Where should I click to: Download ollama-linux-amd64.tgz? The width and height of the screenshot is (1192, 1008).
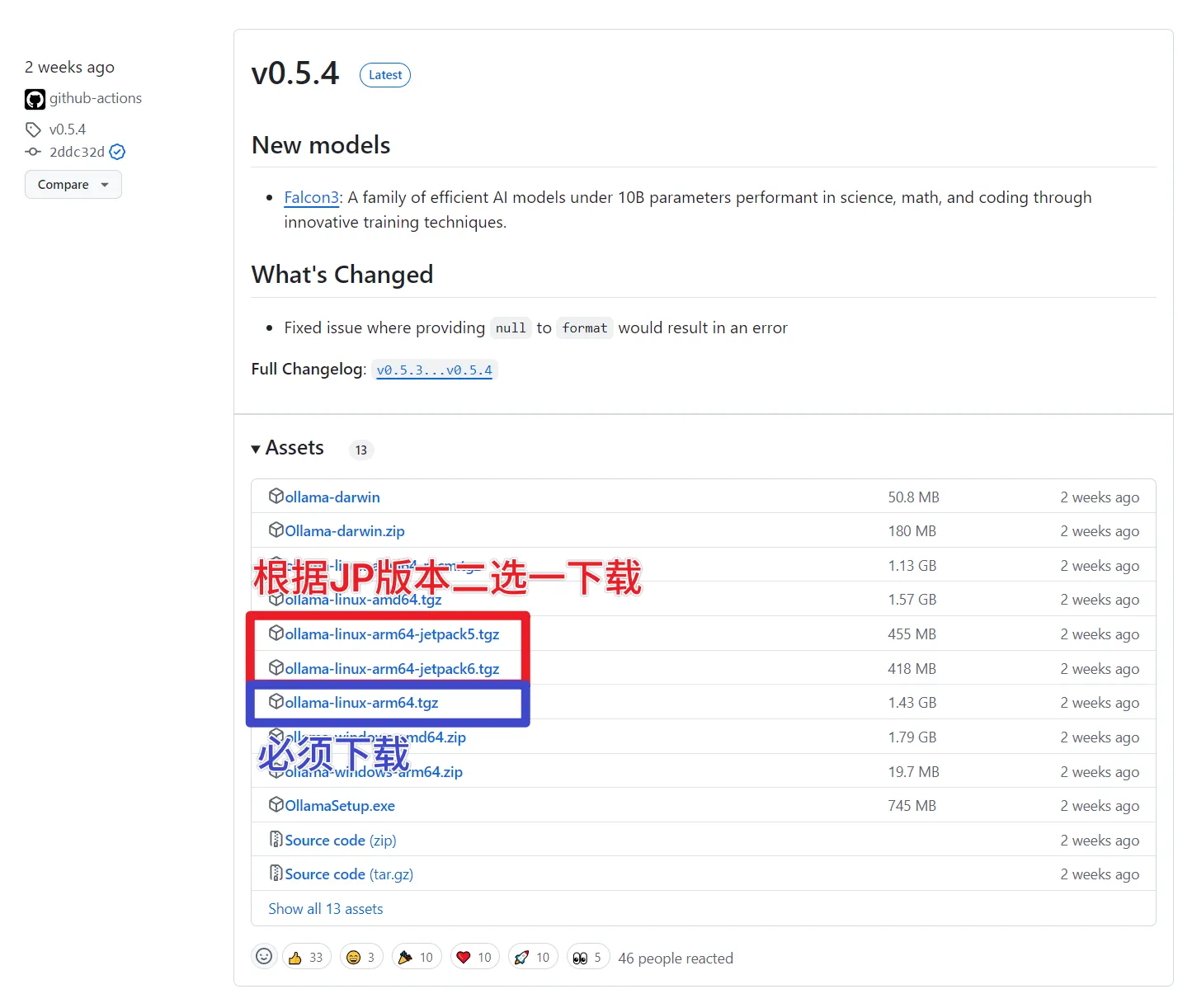click(x=363, y=601)
